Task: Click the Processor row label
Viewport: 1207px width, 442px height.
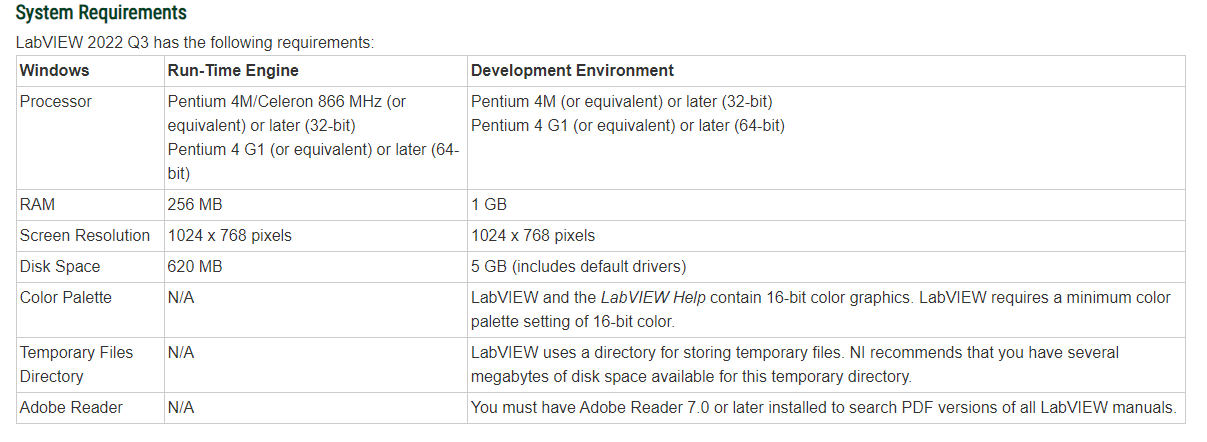Action: 56,102
